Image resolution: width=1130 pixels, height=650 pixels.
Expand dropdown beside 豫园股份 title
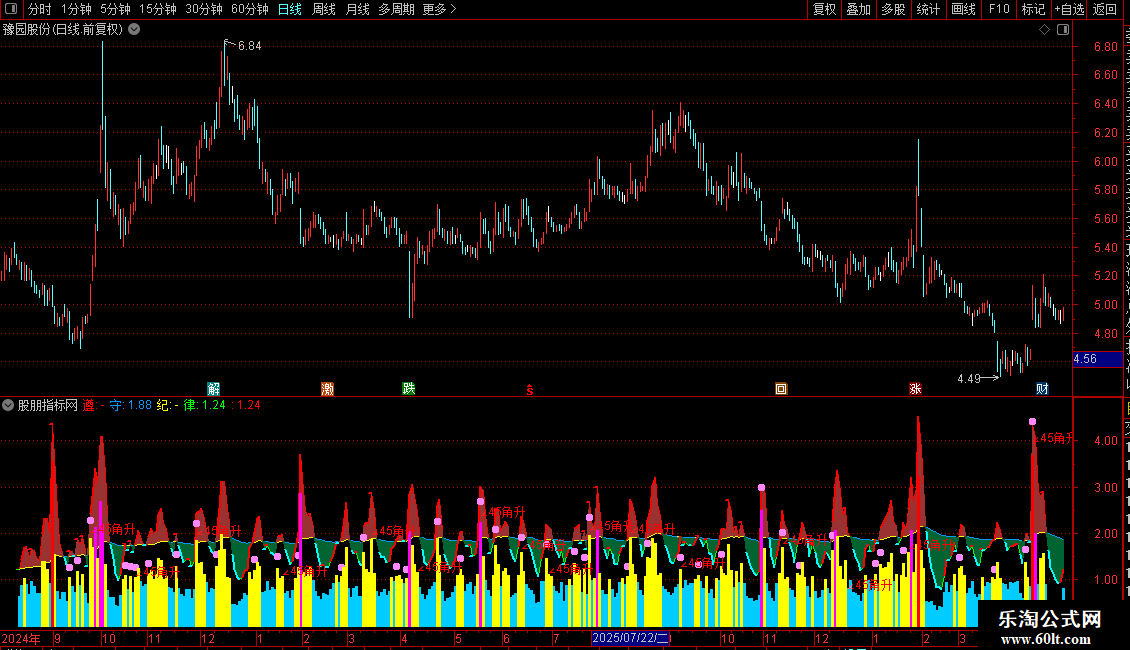(134, 30)
